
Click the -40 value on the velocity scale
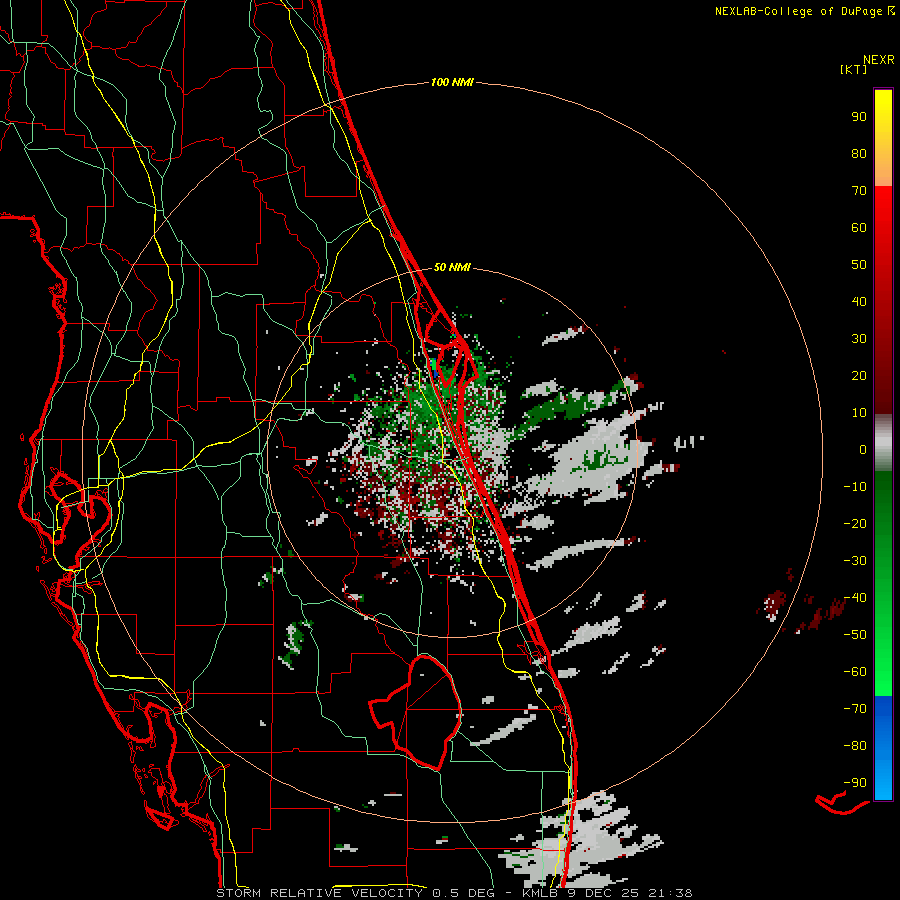point(855,598)
